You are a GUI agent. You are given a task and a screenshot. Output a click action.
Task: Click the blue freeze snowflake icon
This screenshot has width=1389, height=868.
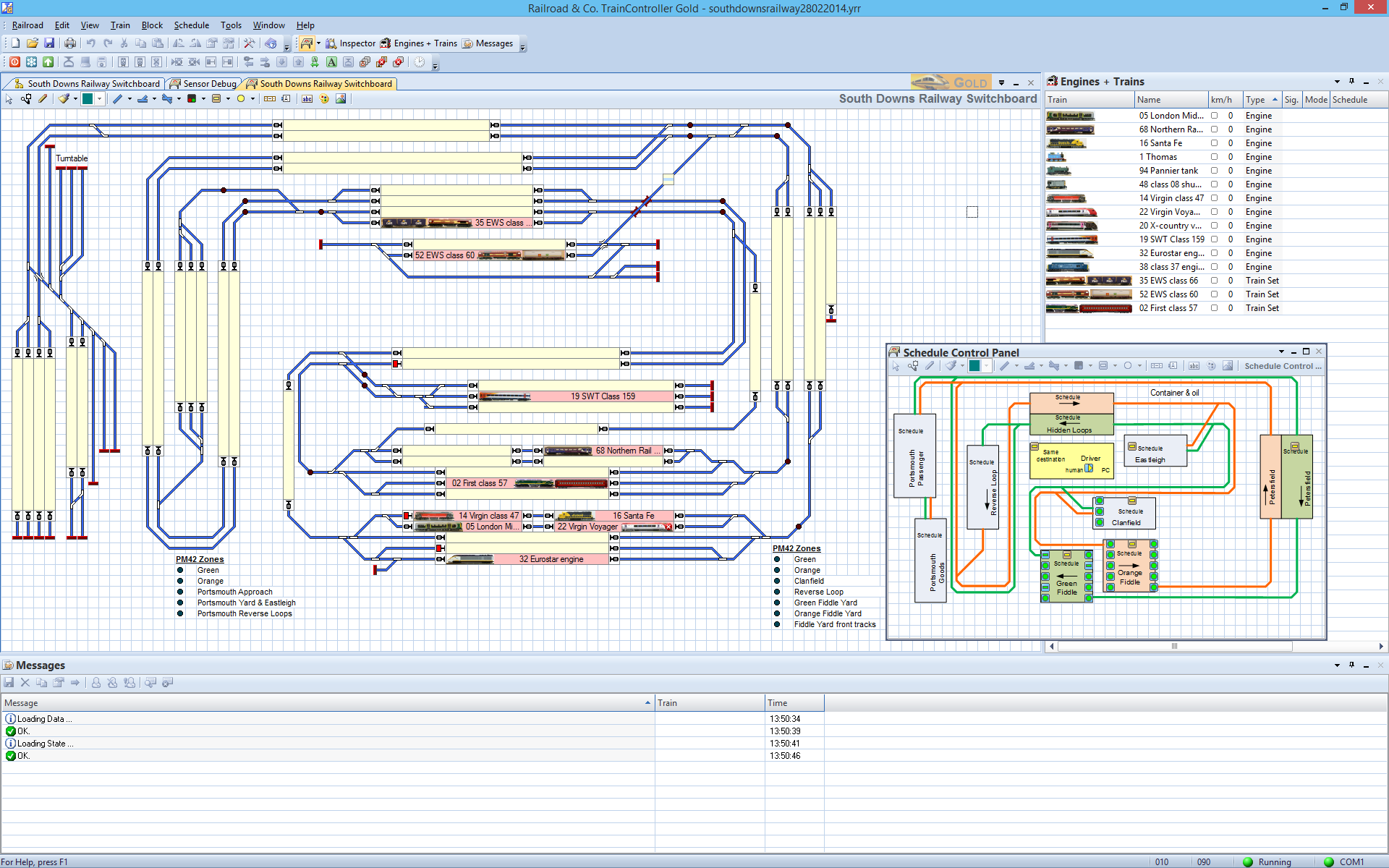(x=31, y=62)
